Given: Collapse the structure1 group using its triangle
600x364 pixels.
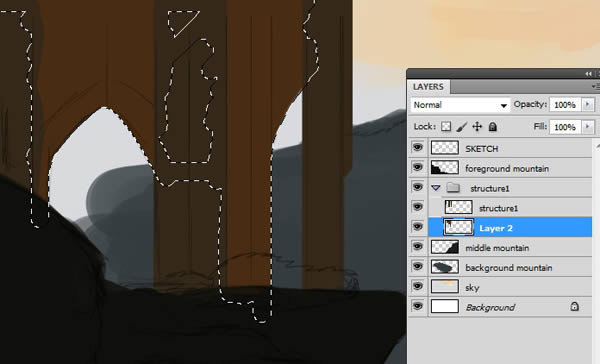Looking at the screenshot, I should tap(436, 188).
